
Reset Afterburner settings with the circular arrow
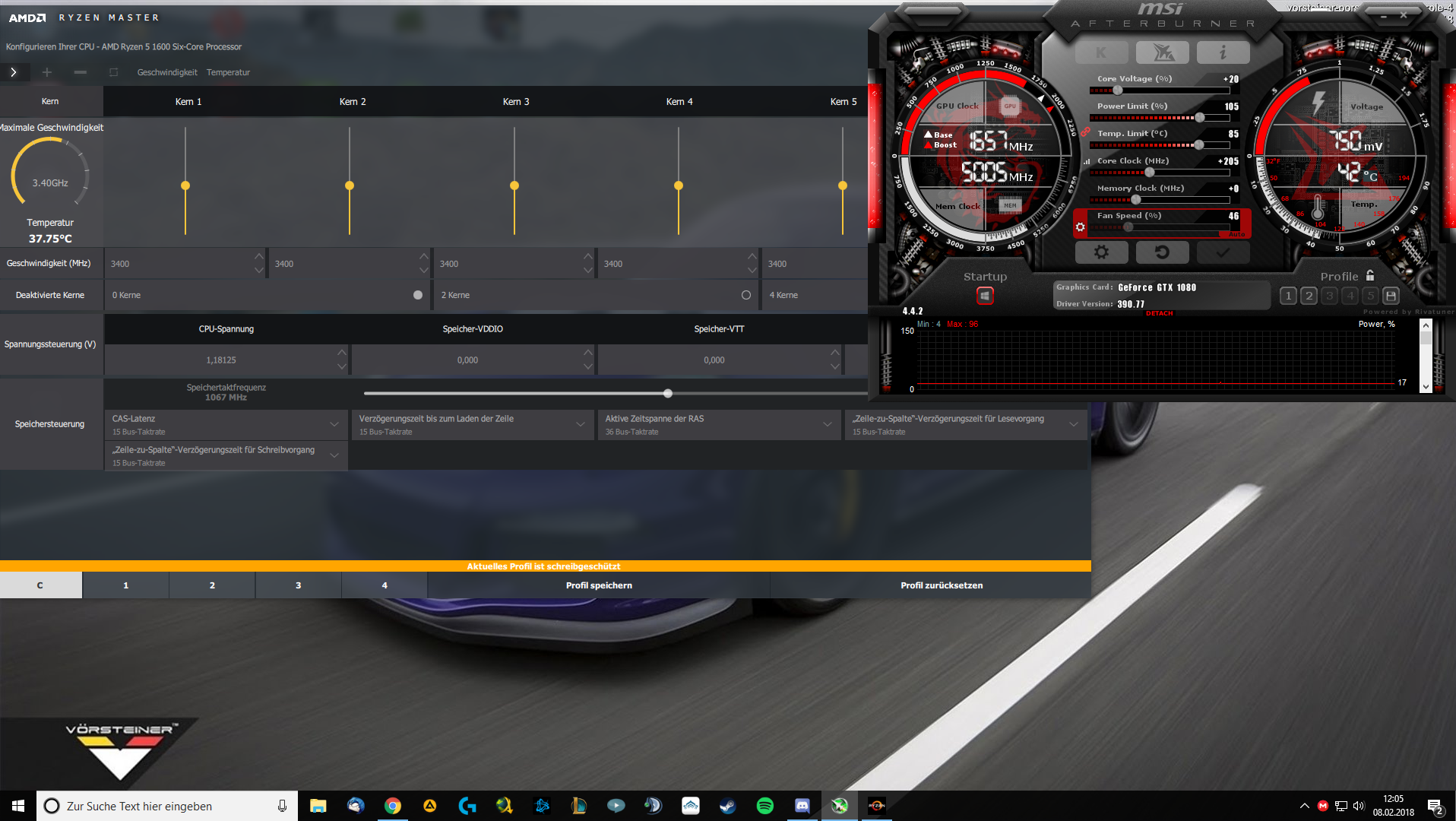tap(1162, 252)
